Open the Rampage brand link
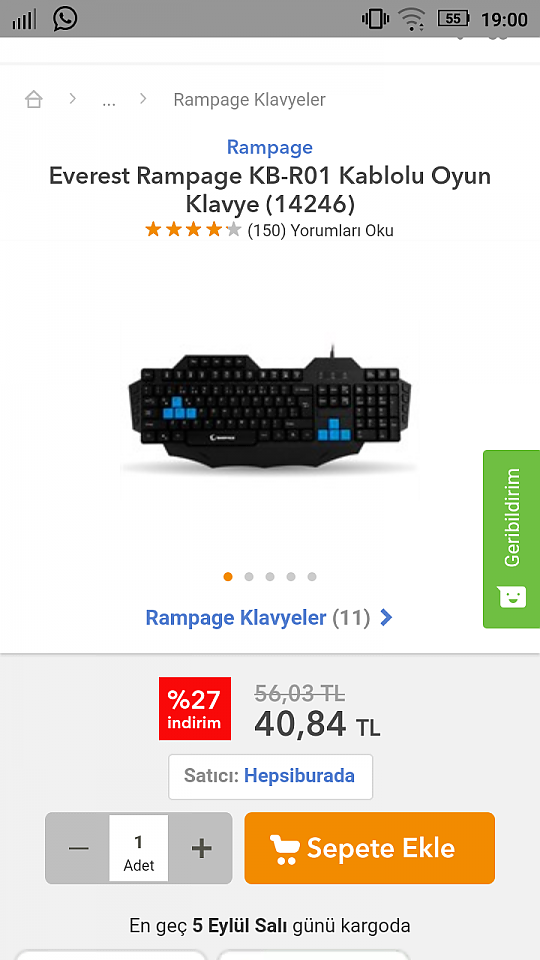 [269, 148]
